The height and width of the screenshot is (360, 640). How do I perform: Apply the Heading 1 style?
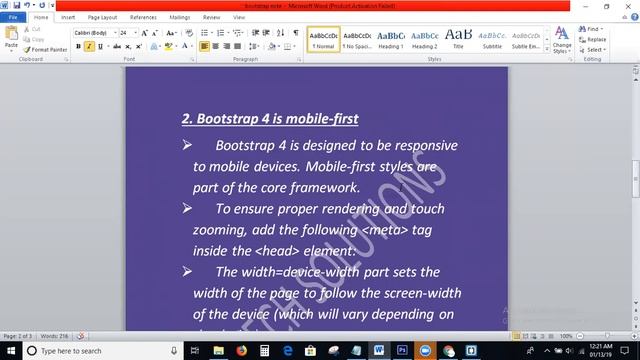click(x=391, y=40)
